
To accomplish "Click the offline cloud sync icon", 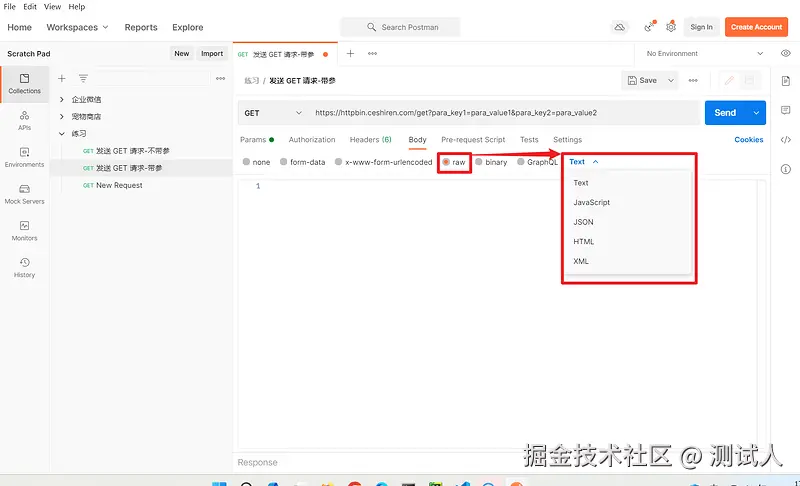I will [619, 27].
